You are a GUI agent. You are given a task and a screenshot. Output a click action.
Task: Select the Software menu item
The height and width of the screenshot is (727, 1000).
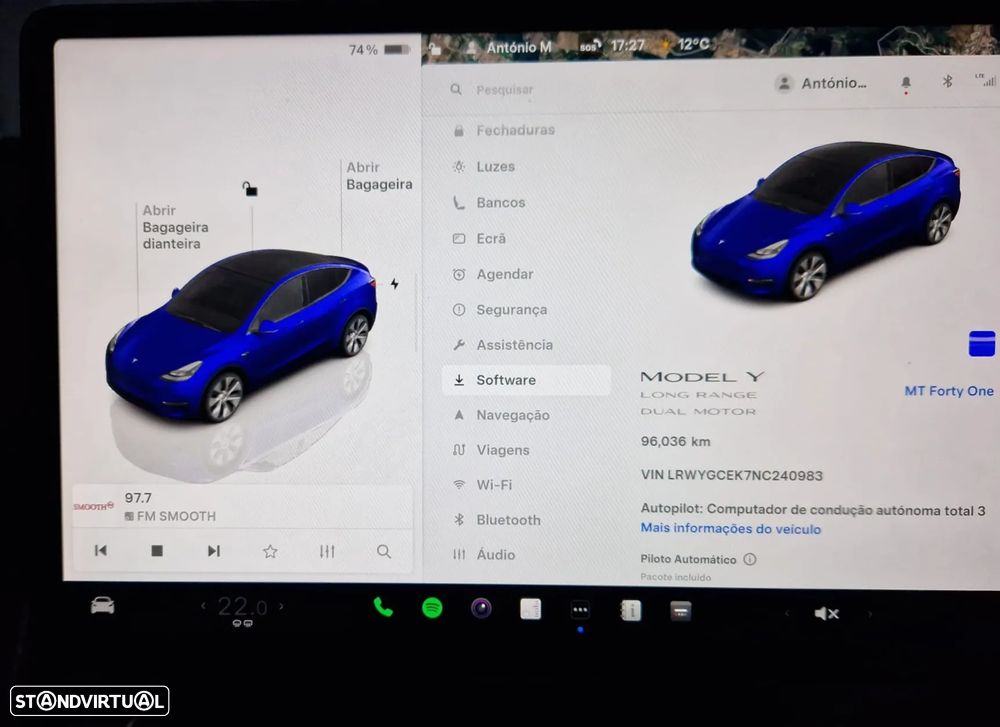click(x=526, y=380)
